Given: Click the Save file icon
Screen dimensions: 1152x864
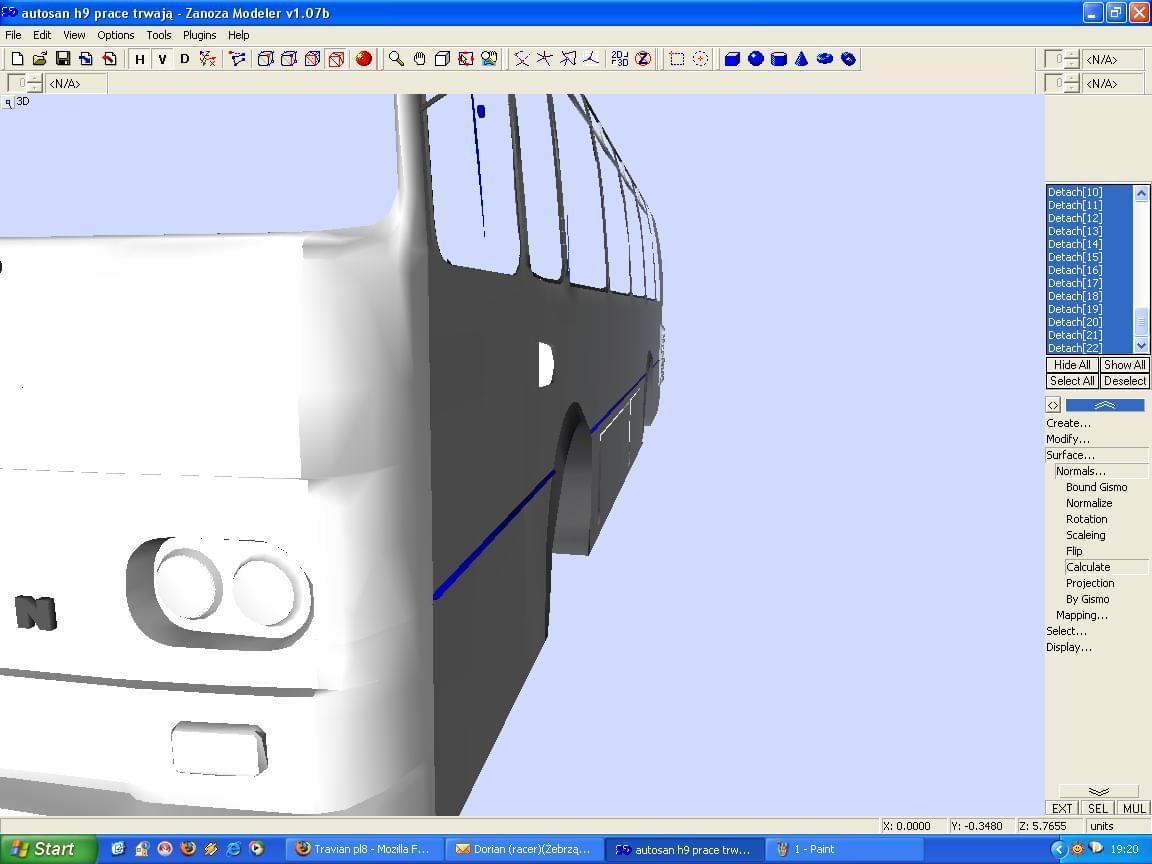Looking at the screenshot, I should click(x=63, y=59).
